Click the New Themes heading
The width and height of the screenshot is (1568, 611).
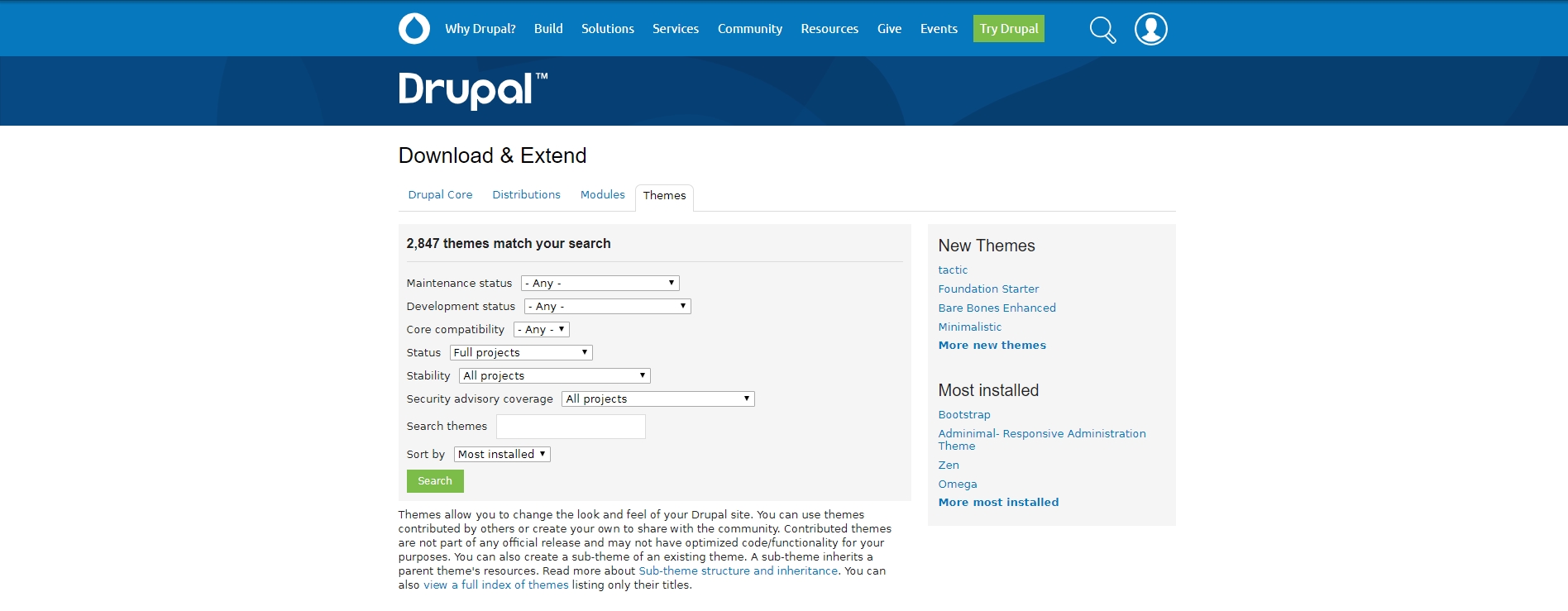(x=987, y=246)
